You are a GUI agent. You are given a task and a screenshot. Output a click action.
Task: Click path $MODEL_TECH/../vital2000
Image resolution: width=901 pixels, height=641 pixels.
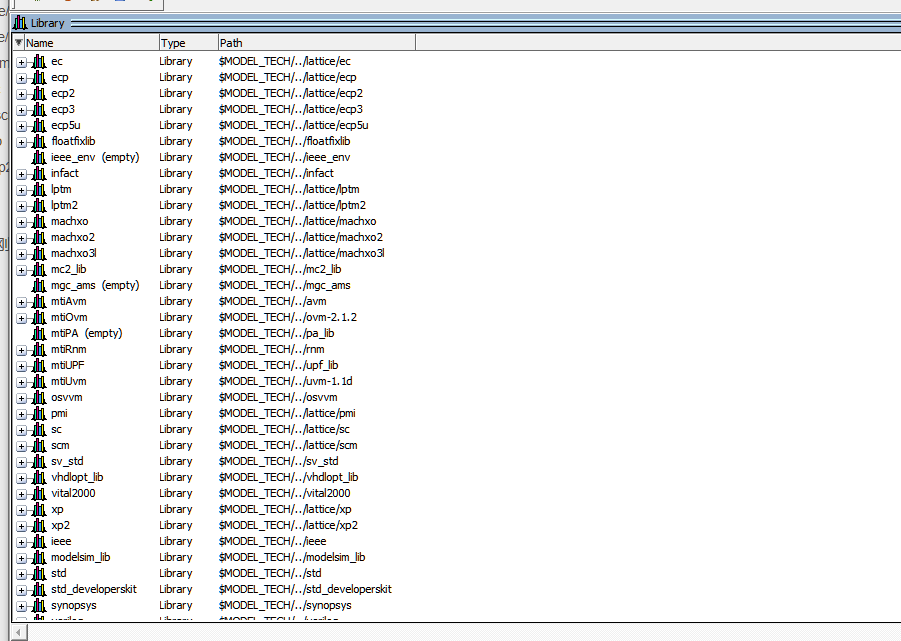pyautogui.click(x=284, y=493)
